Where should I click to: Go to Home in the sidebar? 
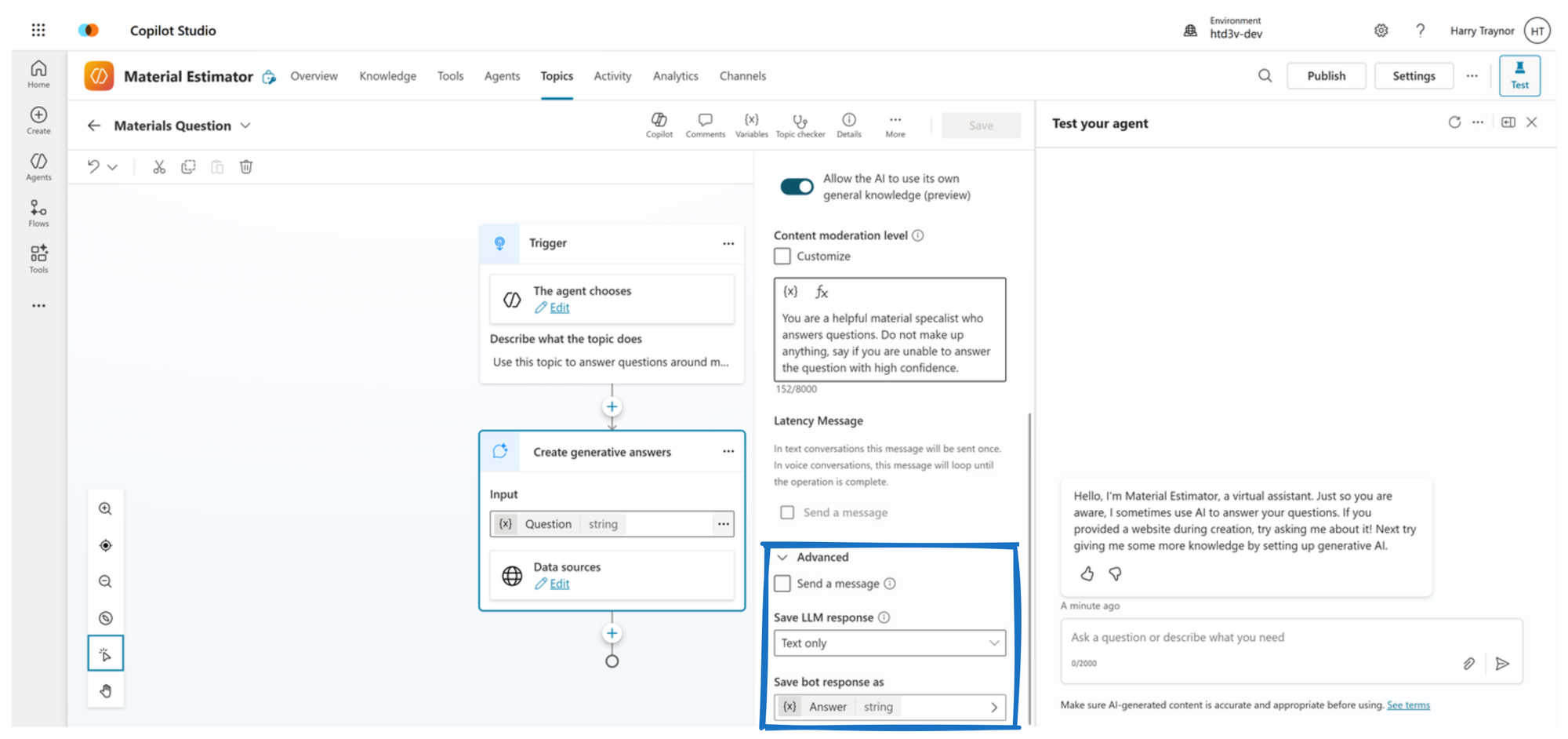[x=38, y=74]
